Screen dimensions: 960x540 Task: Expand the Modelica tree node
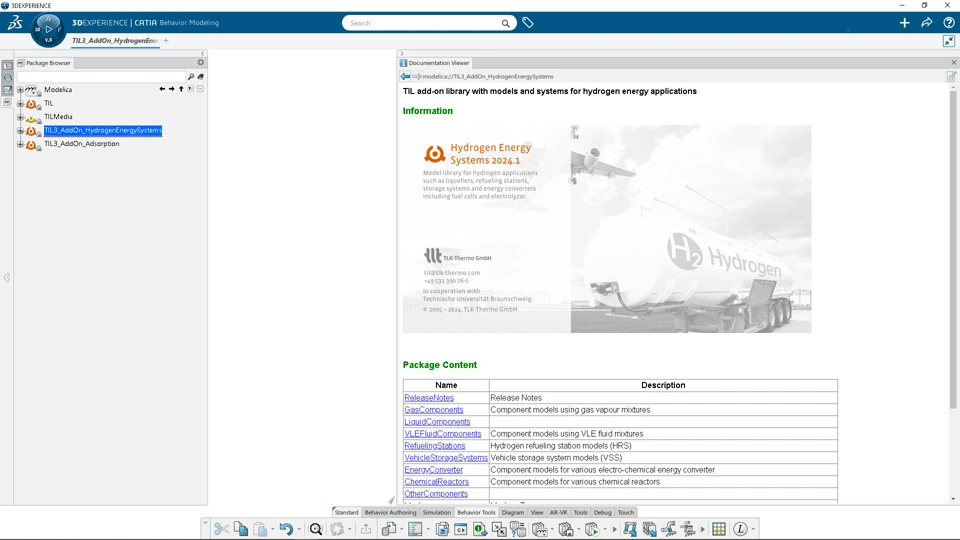[x=20, y=89]
